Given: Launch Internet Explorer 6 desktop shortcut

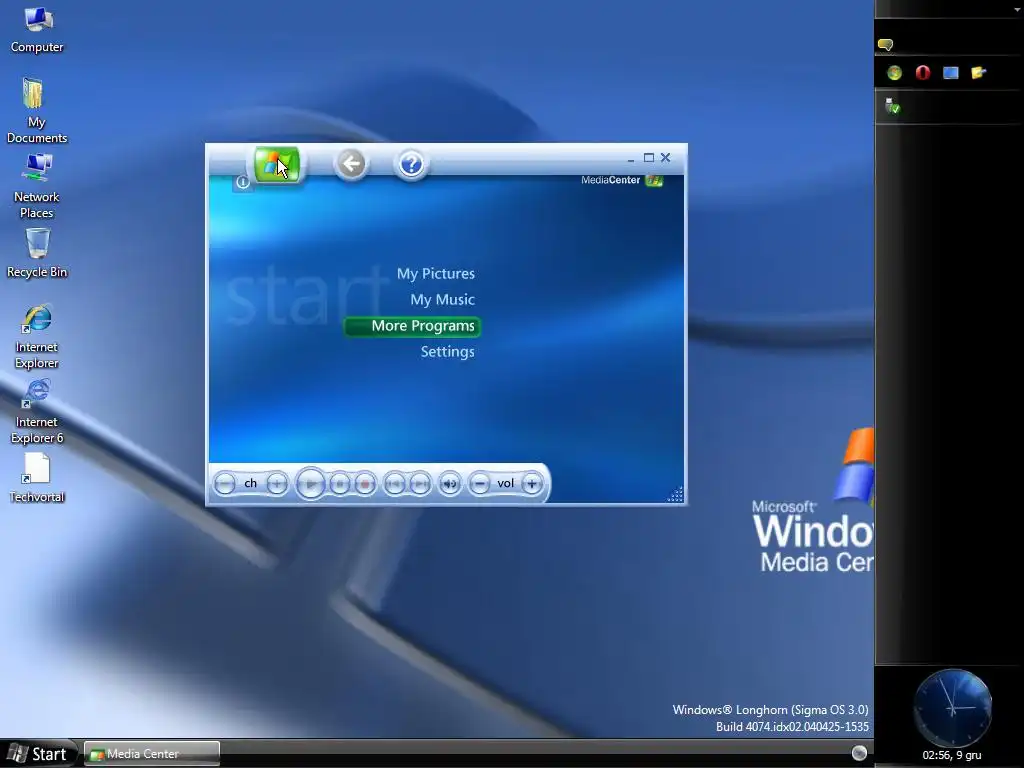Looking at the screenshot, I should [37, 411].
